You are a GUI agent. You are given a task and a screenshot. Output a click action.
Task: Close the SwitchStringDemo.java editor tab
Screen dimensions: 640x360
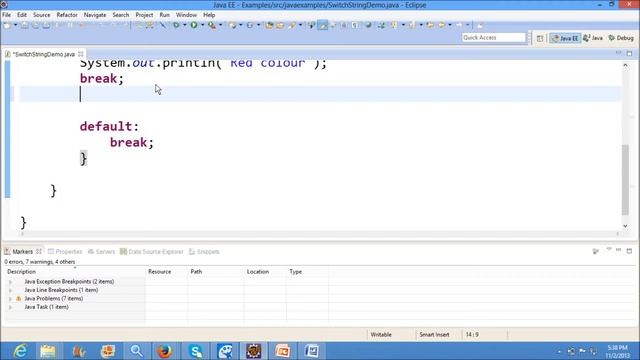81,54
